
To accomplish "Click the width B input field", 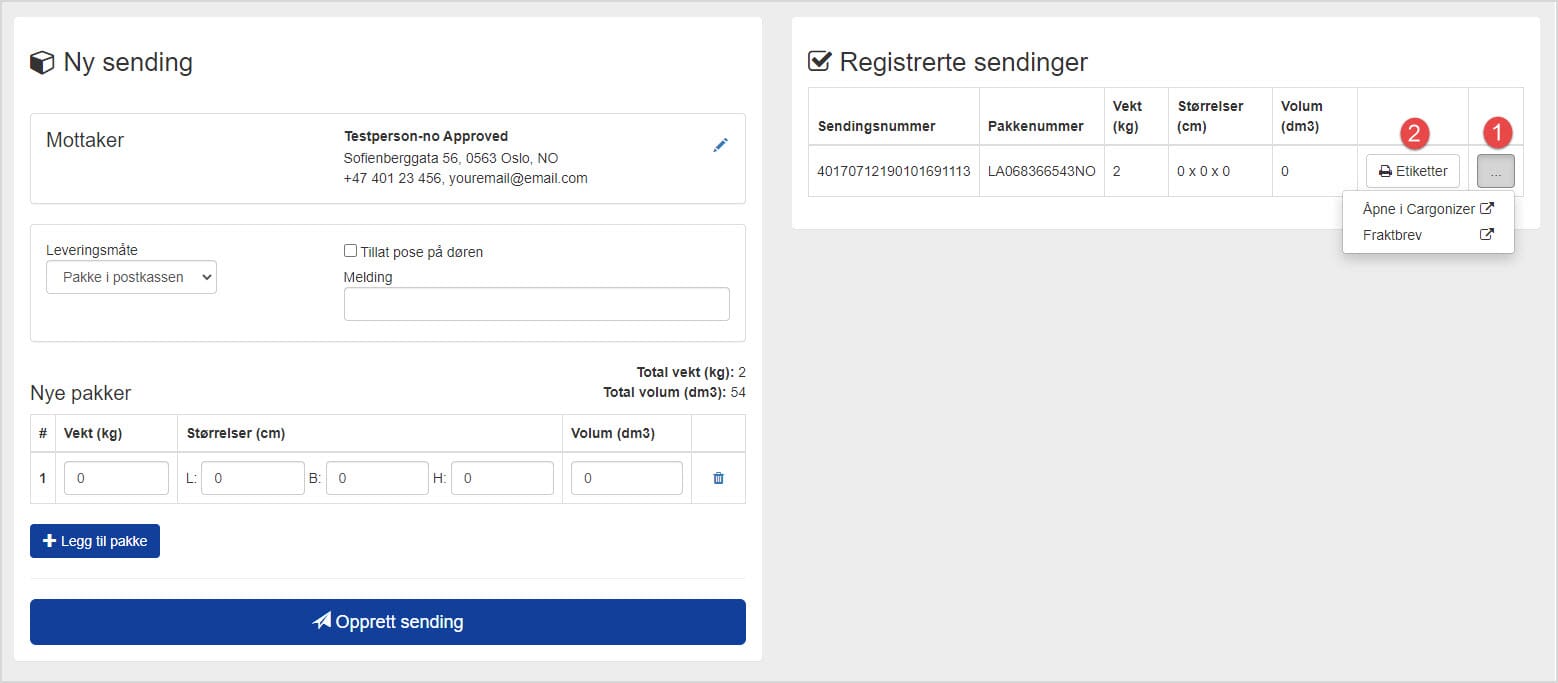I will point(377,478).
